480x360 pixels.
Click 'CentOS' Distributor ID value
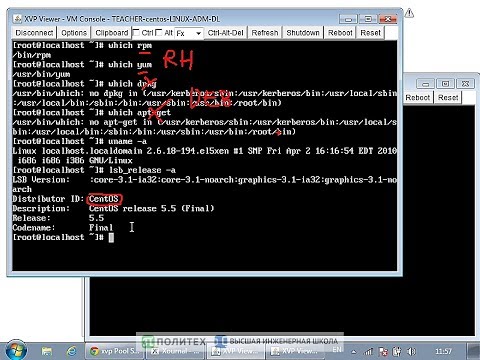tap(104, 199)
